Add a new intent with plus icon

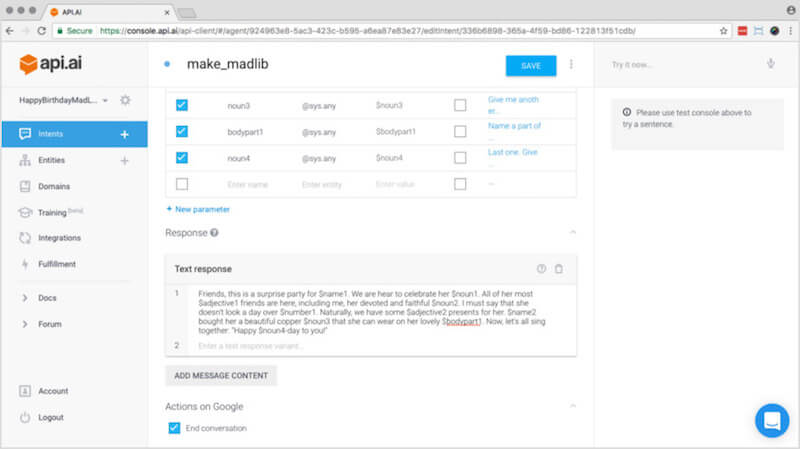124,134
